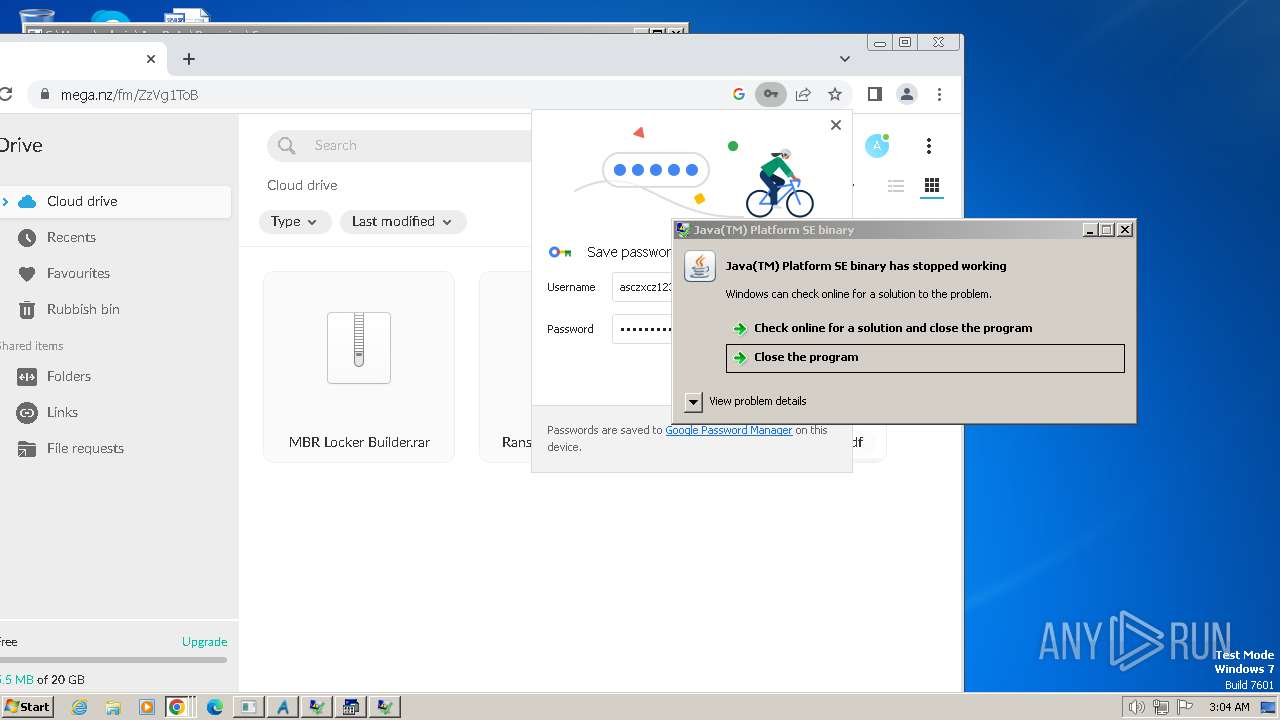Click the Password field in Save password
Image resolution: width=1280 pixels, height=720 pixels.
coord(642,329)
